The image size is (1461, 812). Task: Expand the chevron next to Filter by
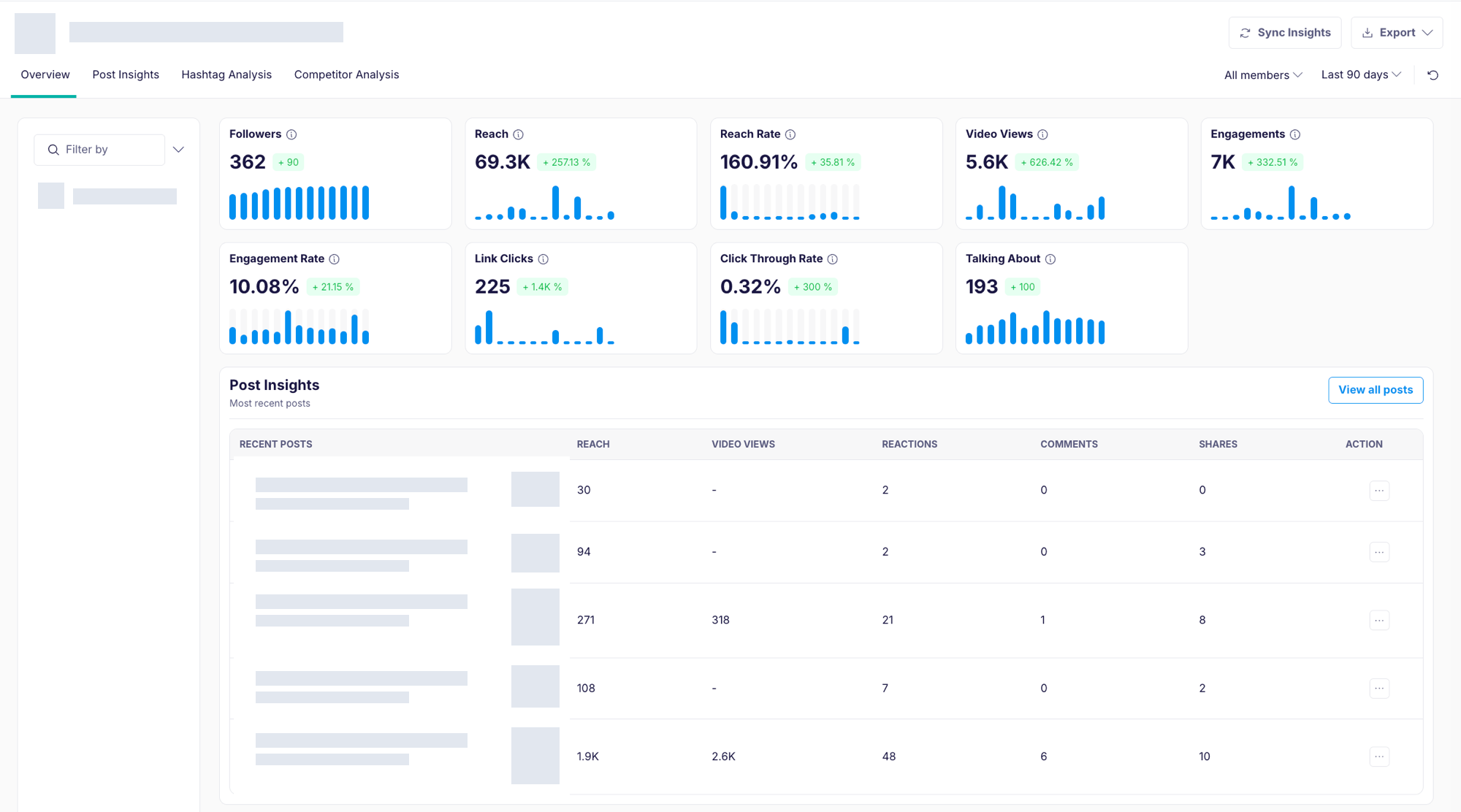click(x=178, y=150)
